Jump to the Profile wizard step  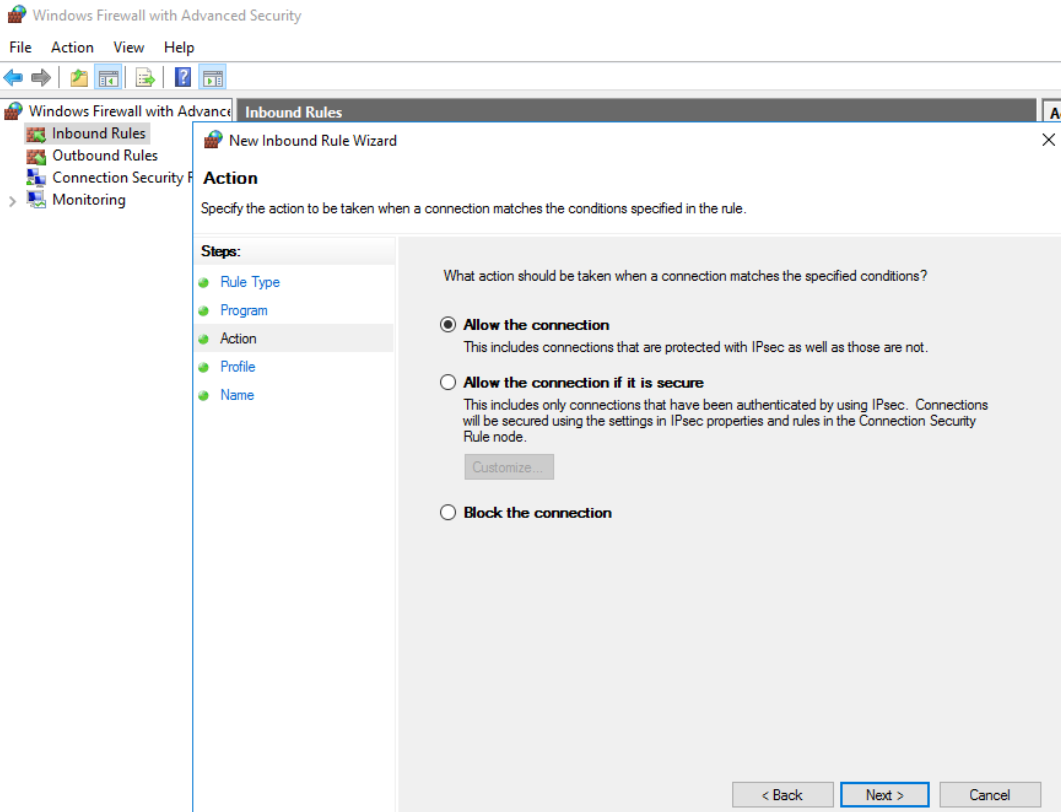click(238, 367)
